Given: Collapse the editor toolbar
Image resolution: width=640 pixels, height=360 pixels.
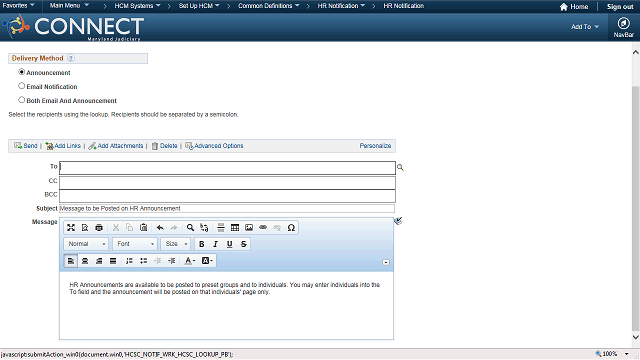Looking at the screenshot, I should pos(386,262).
